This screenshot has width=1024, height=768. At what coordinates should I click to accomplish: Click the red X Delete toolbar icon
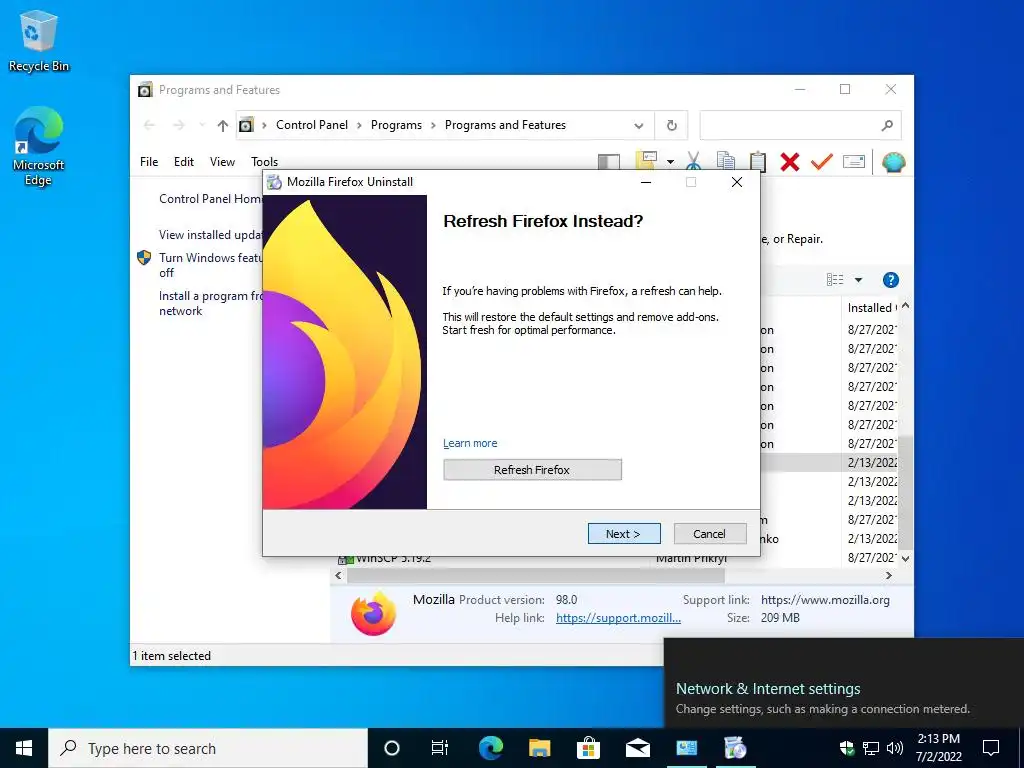pos(790,161)
